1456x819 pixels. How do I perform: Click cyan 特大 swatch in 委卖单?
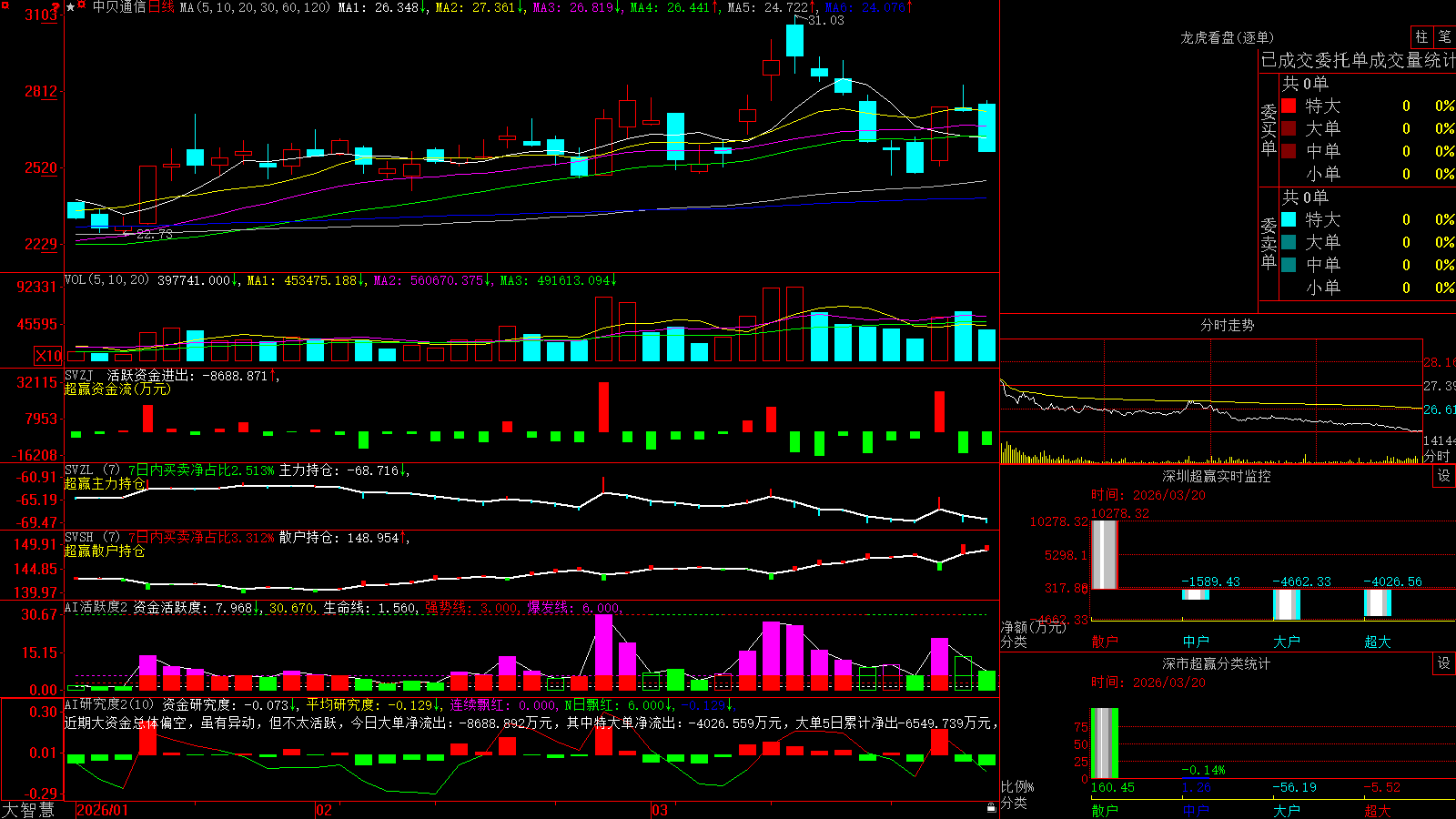coord(1289,219)
